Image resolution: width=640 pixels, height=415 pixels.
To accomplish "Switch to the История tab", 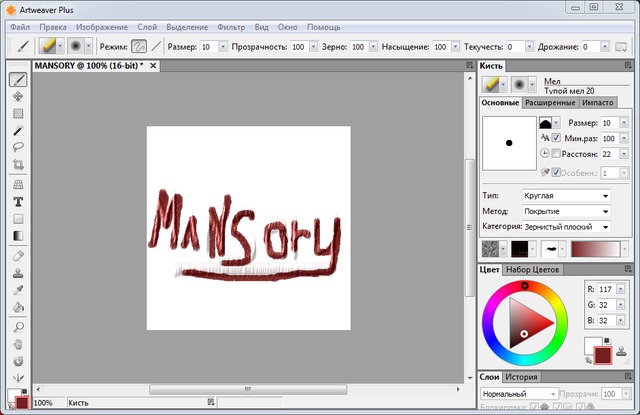I will (x=520, y=377).
